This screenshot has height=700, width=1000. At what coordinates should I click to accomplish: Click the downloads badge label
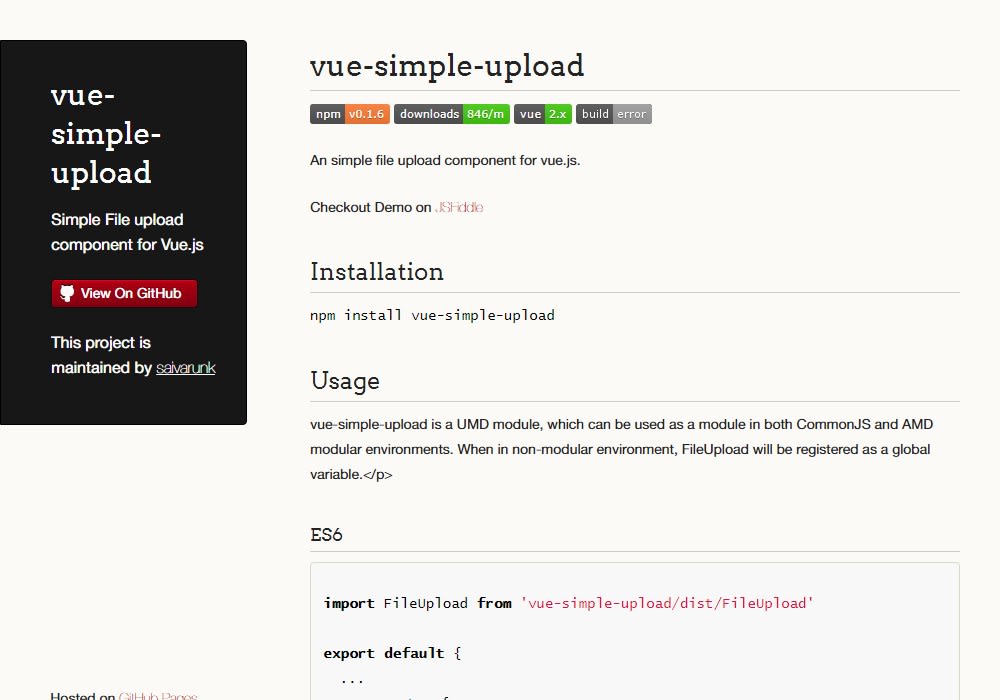tap(429, 113)
